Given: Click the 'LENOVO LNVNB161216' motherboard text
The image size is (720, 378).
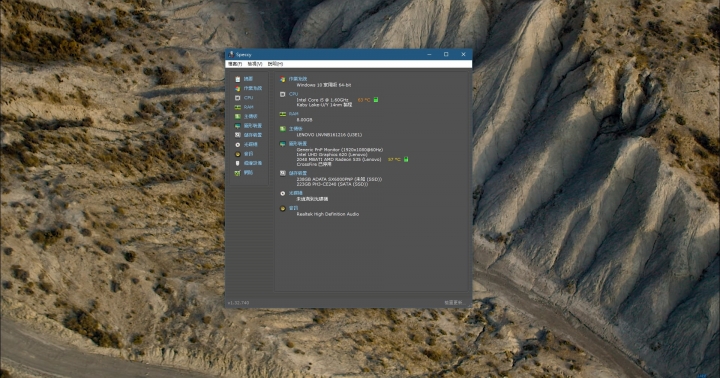Looking at the screenshot, I should 329,135.
